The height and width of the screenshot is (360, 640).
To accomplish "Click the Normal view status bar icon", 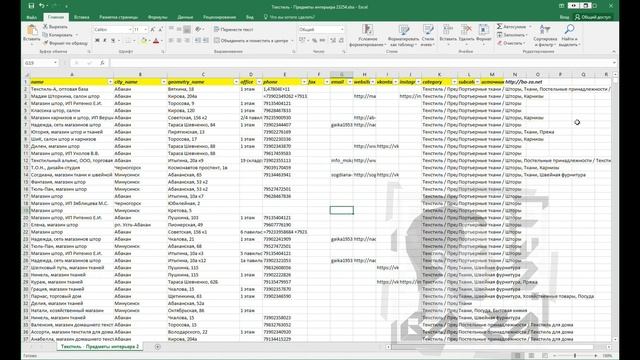I will (518, 356).
